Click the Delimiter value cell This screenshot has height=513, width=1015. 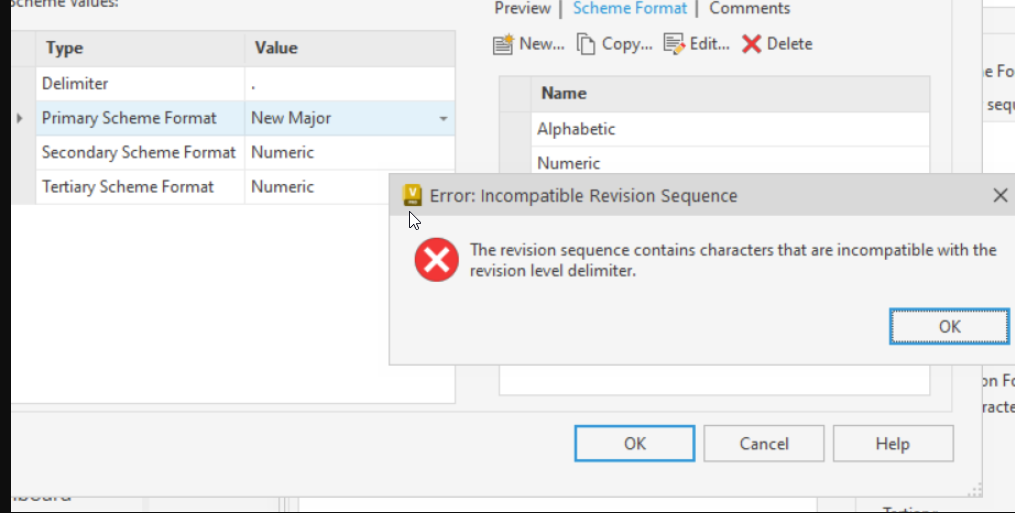point(348,84)
